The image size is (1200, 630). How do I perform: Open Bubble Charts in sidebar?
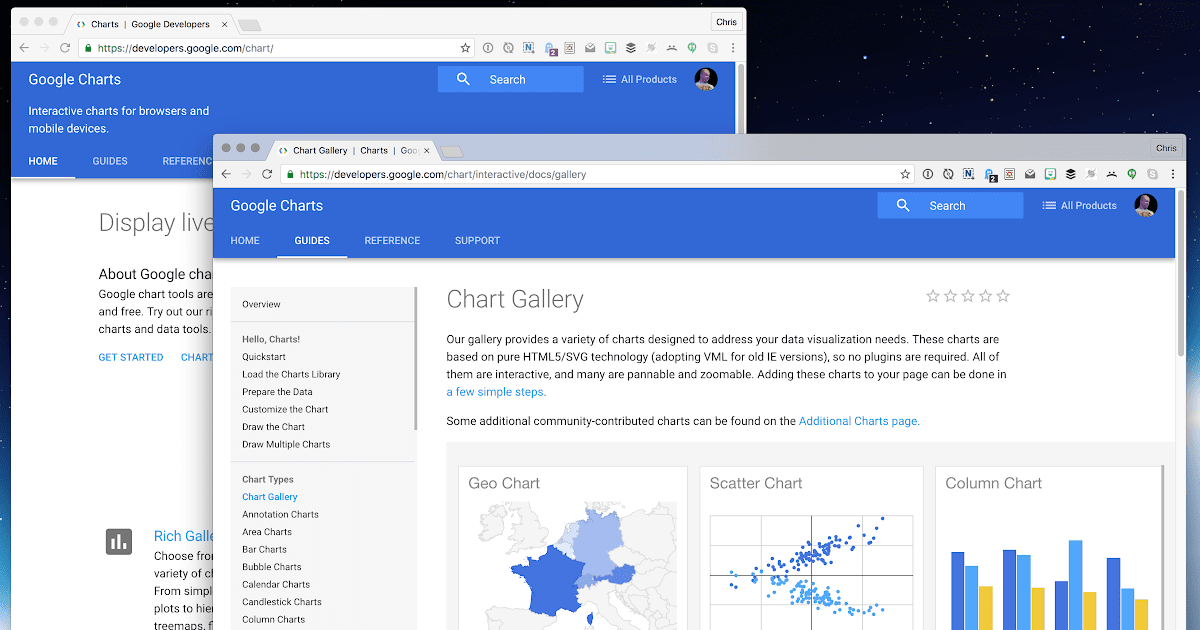(271, 567)
